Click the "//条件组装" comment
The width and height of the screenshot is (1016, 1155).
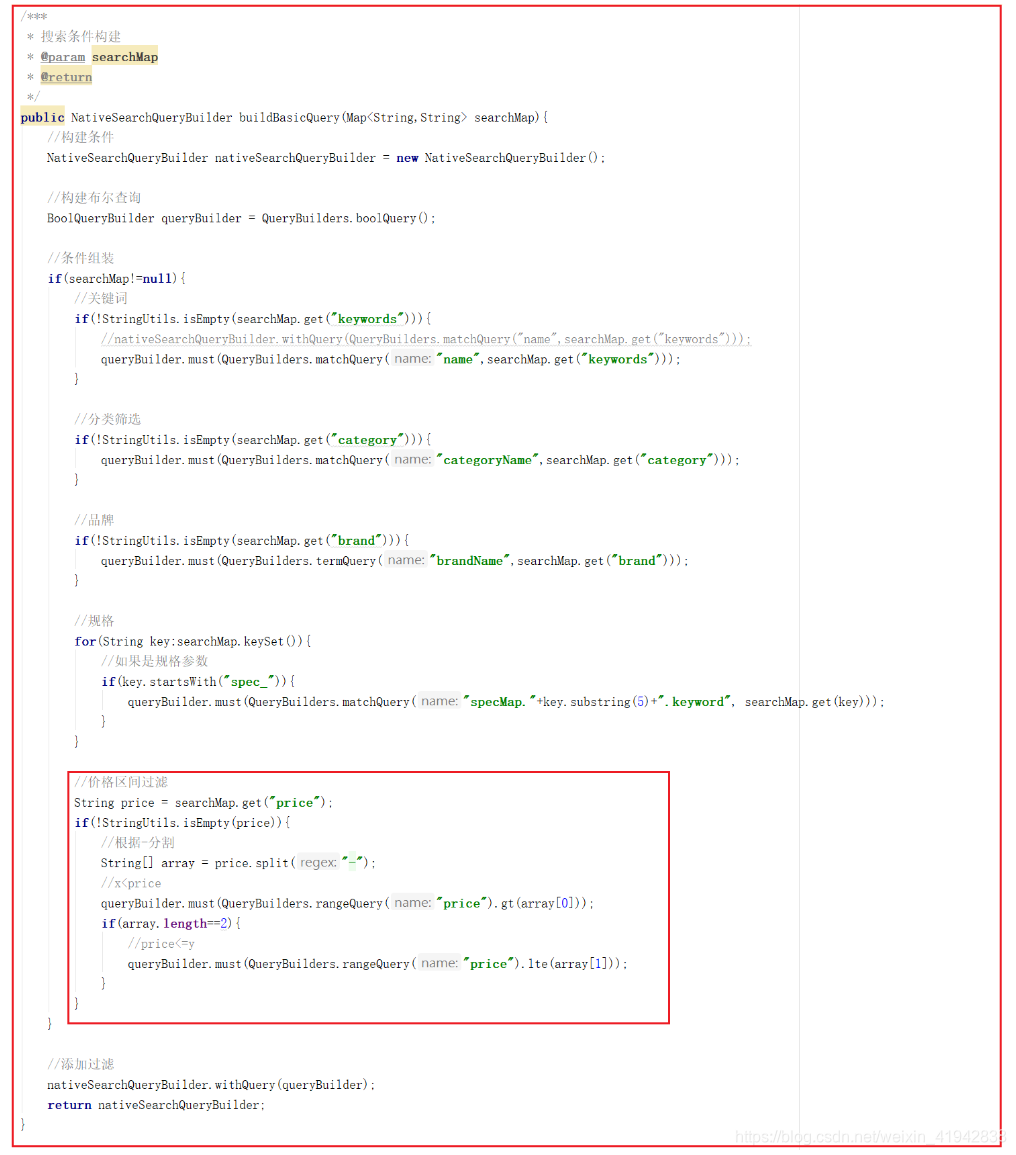80,258
